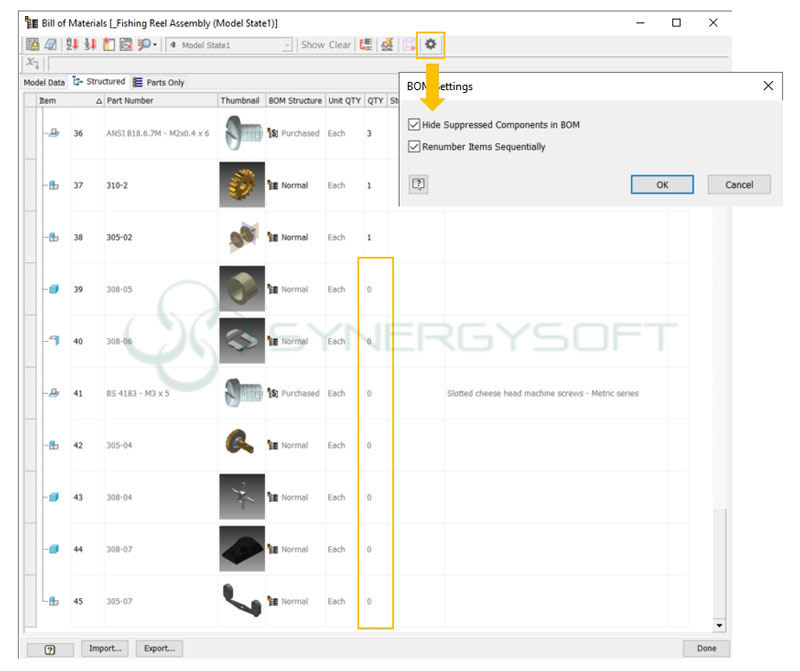Open the Model State1 dropdown
Screen dimensions: 800x671
point(288,45)
